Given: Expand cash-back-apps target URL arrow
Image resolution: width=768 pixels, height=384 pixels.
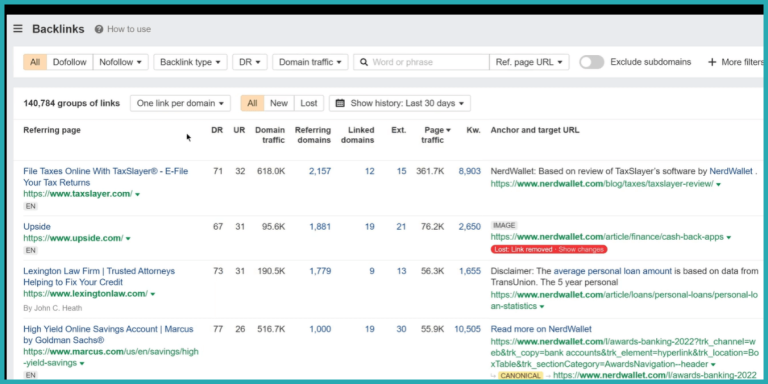Looking at the screenshot, I should click(x=728, y=238).
